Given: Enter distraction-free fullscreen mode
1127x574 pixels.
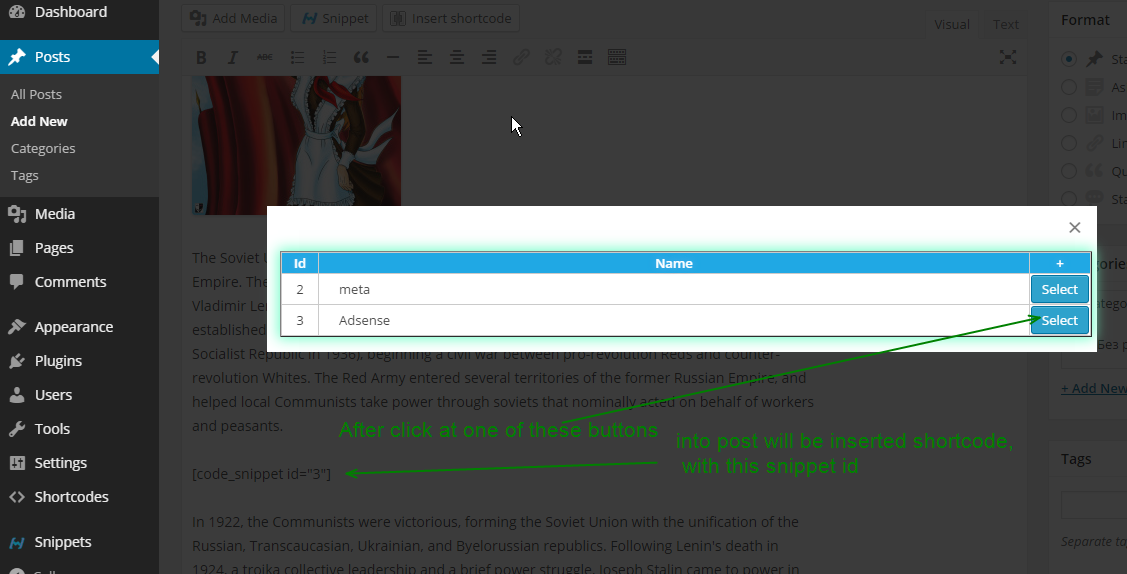Looking at the screenshot, I should click(x=1008, y=57).
